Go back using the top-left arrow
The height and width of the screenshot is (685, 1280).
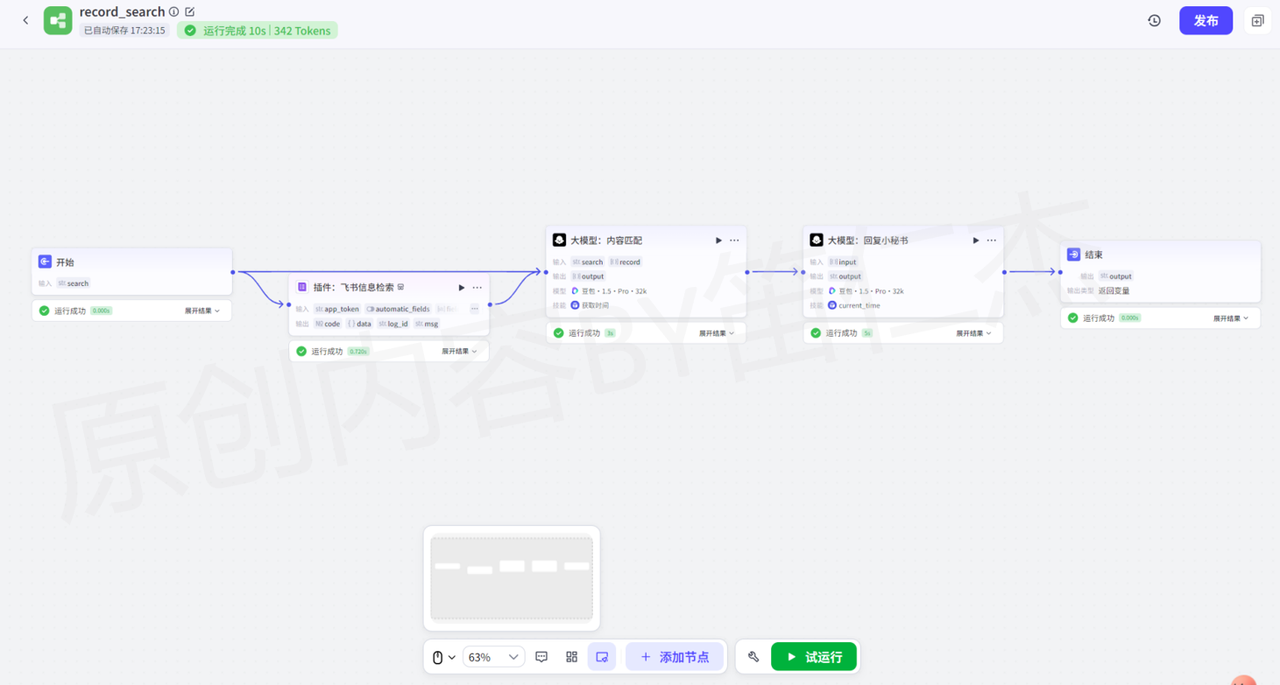(26, 20)
